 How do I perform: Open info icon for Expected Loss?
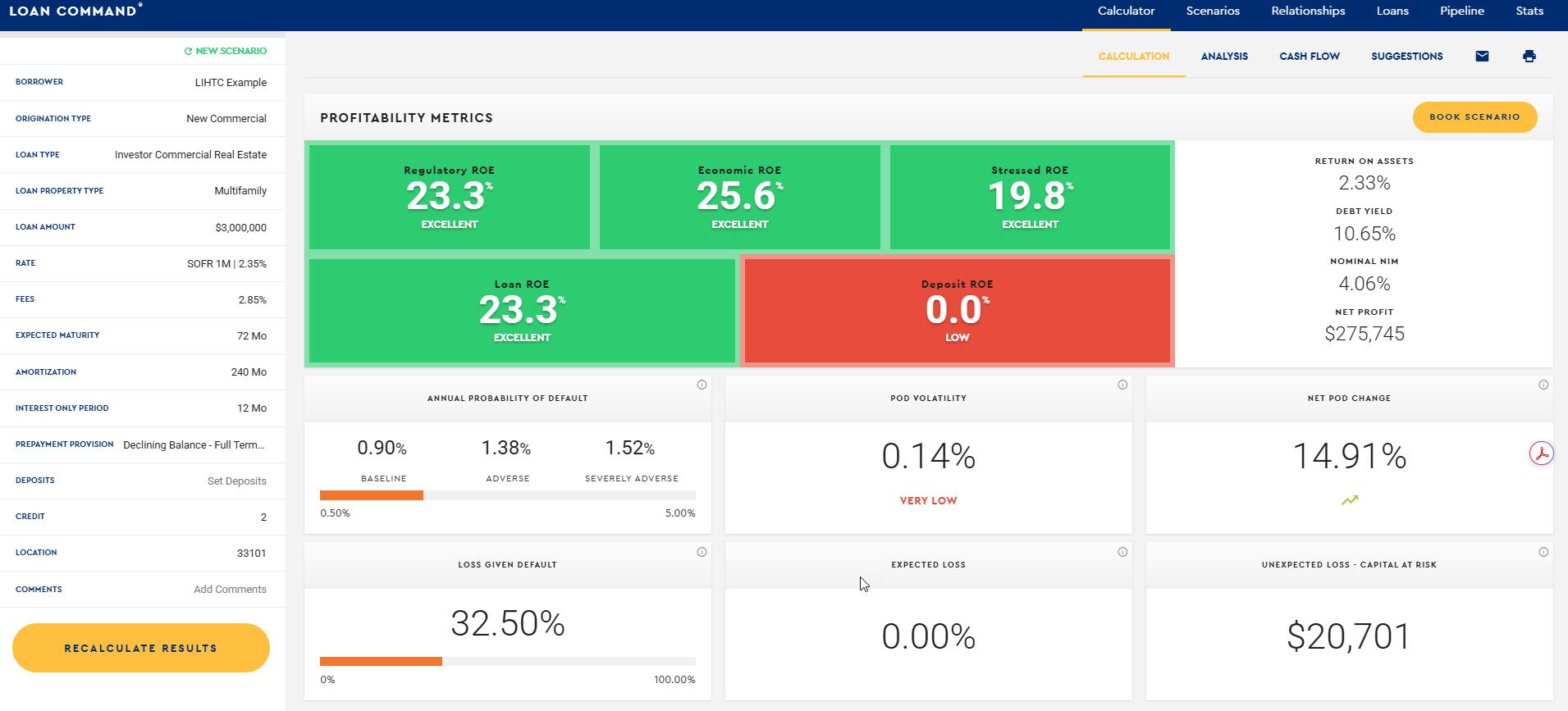[1122, 552]
